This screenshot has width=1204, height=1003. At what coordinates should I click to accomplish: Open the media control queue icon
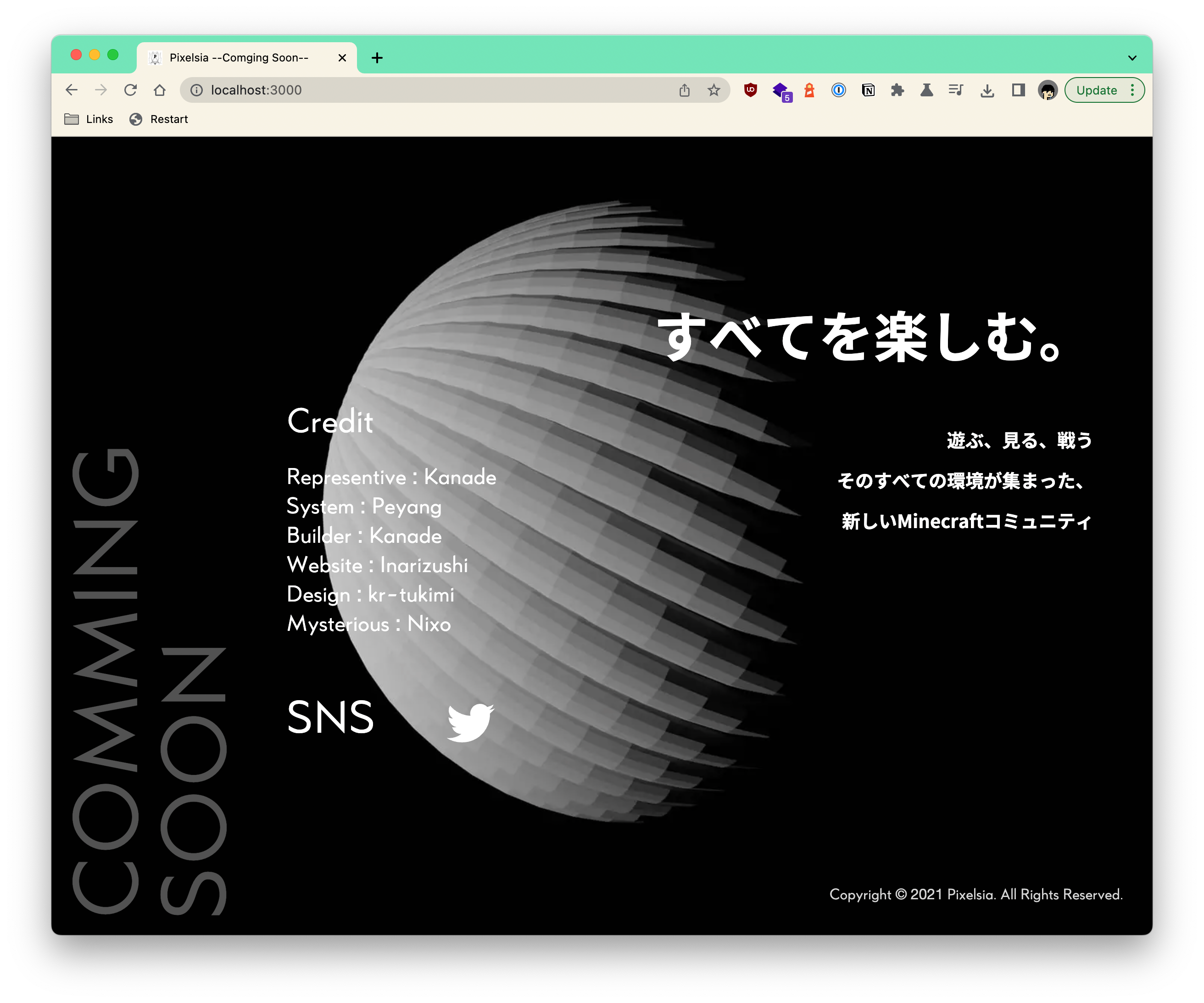956,90
